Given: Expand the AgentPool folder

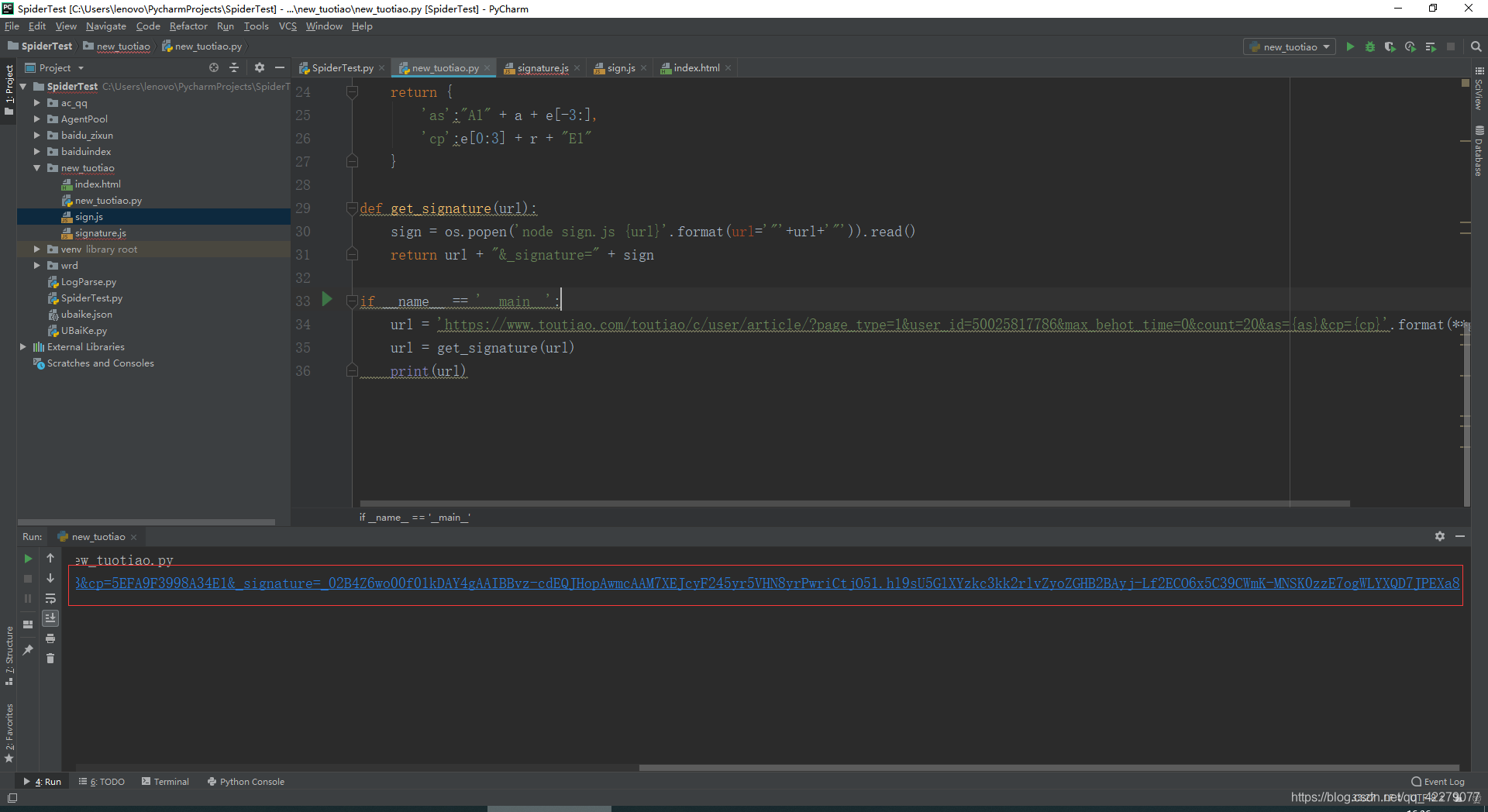Looking at the screenshot, I should [x=36, y=119].
